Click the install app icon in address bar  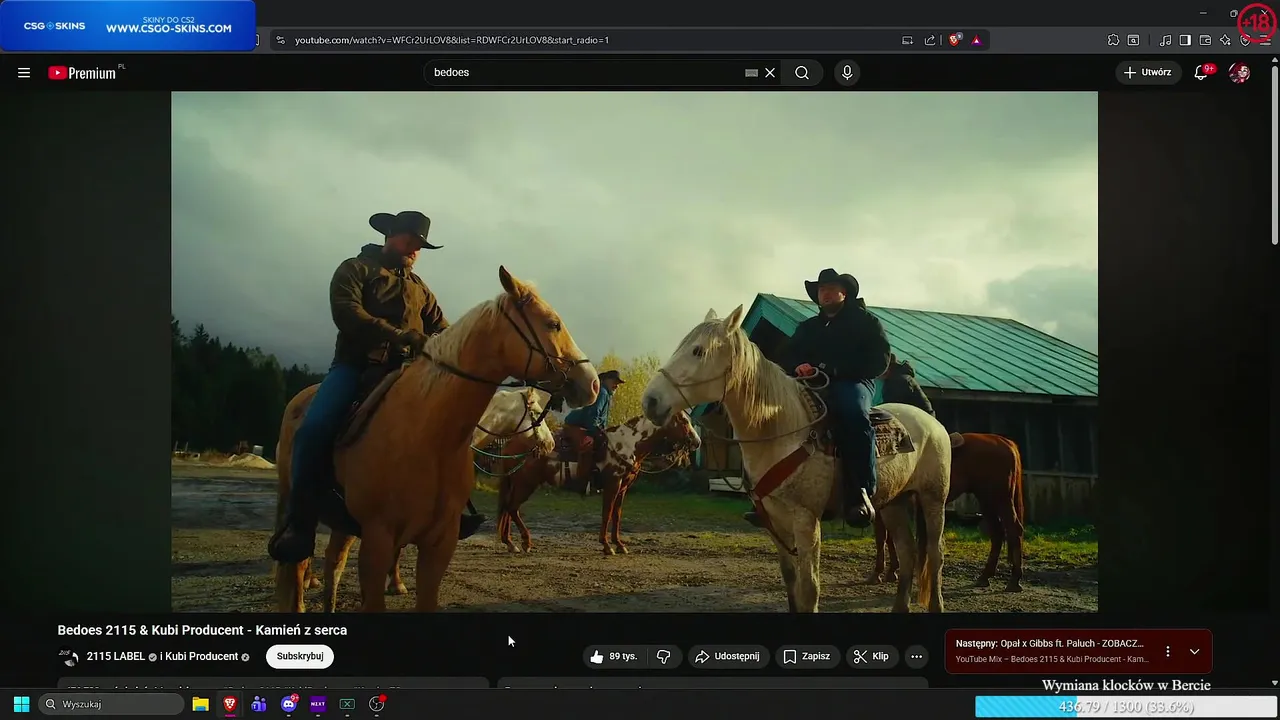tap(907, 40)
